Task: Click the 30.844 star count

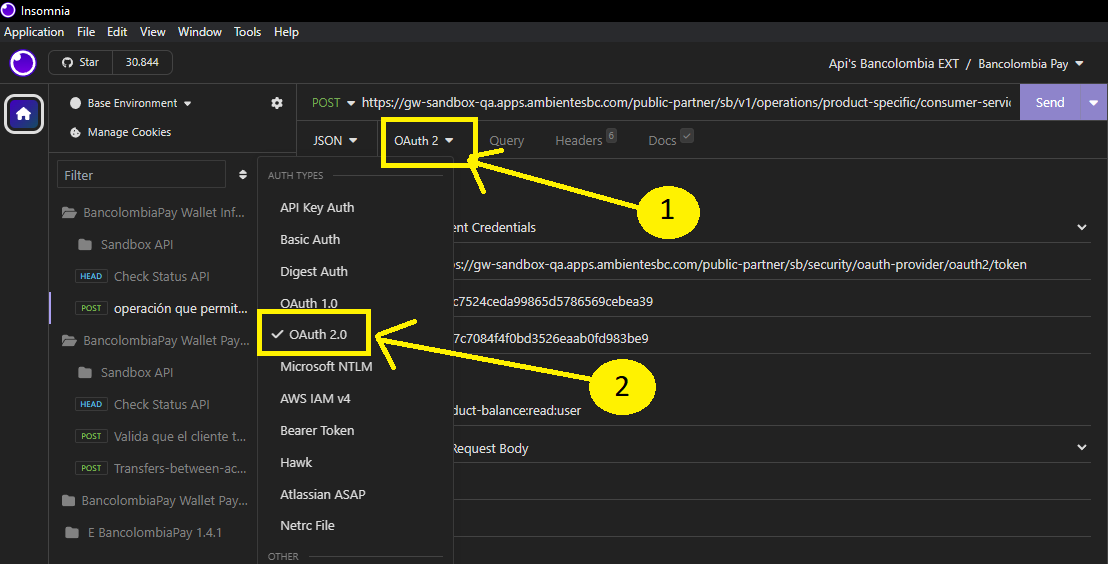Action: click(x=142, y=62)
